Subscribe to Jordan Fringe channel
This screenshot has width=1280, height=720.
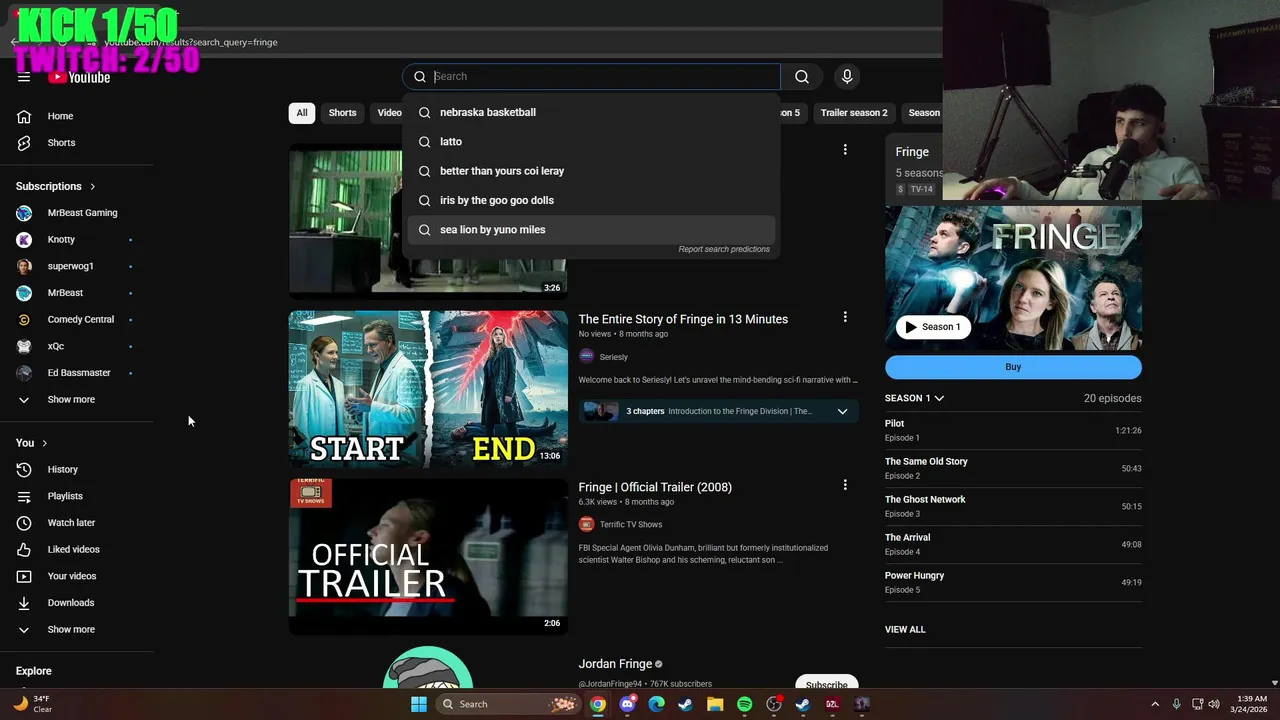tap(827, 685)
